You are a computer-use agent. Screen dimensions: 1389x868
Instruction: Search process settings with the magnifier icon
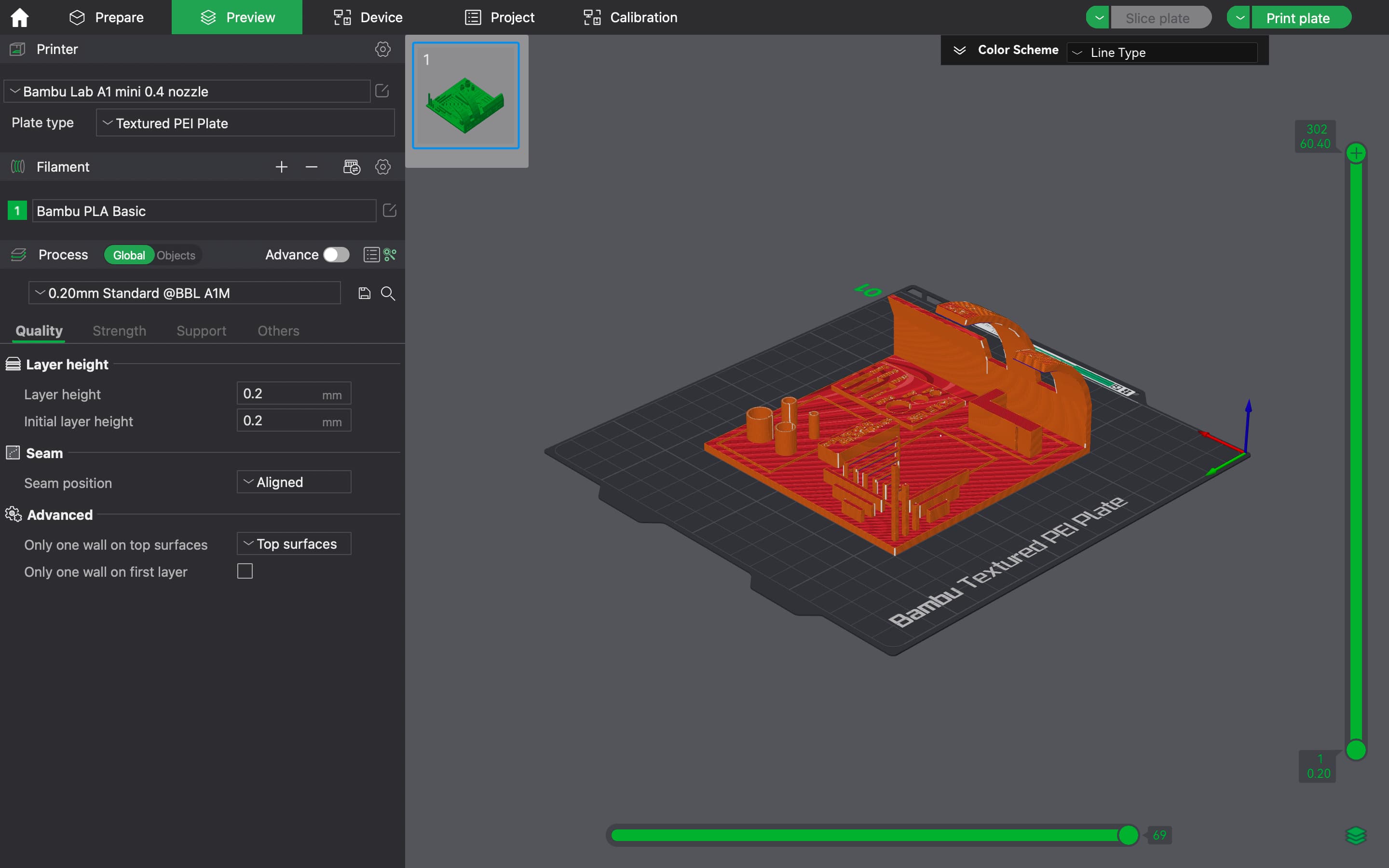coord(388,293)
